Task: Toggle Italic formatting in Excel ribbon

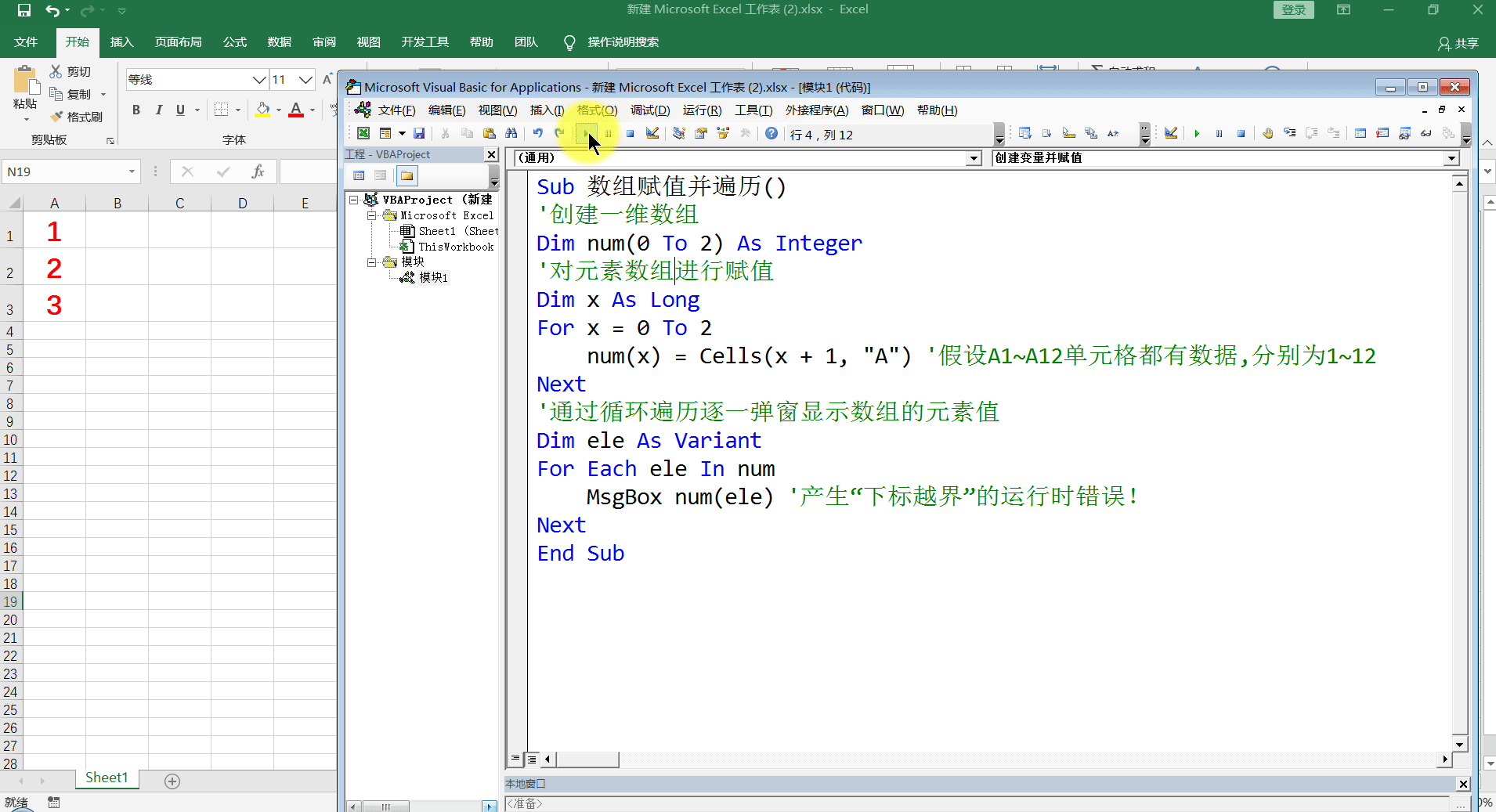Action: (x=159, y=110)
